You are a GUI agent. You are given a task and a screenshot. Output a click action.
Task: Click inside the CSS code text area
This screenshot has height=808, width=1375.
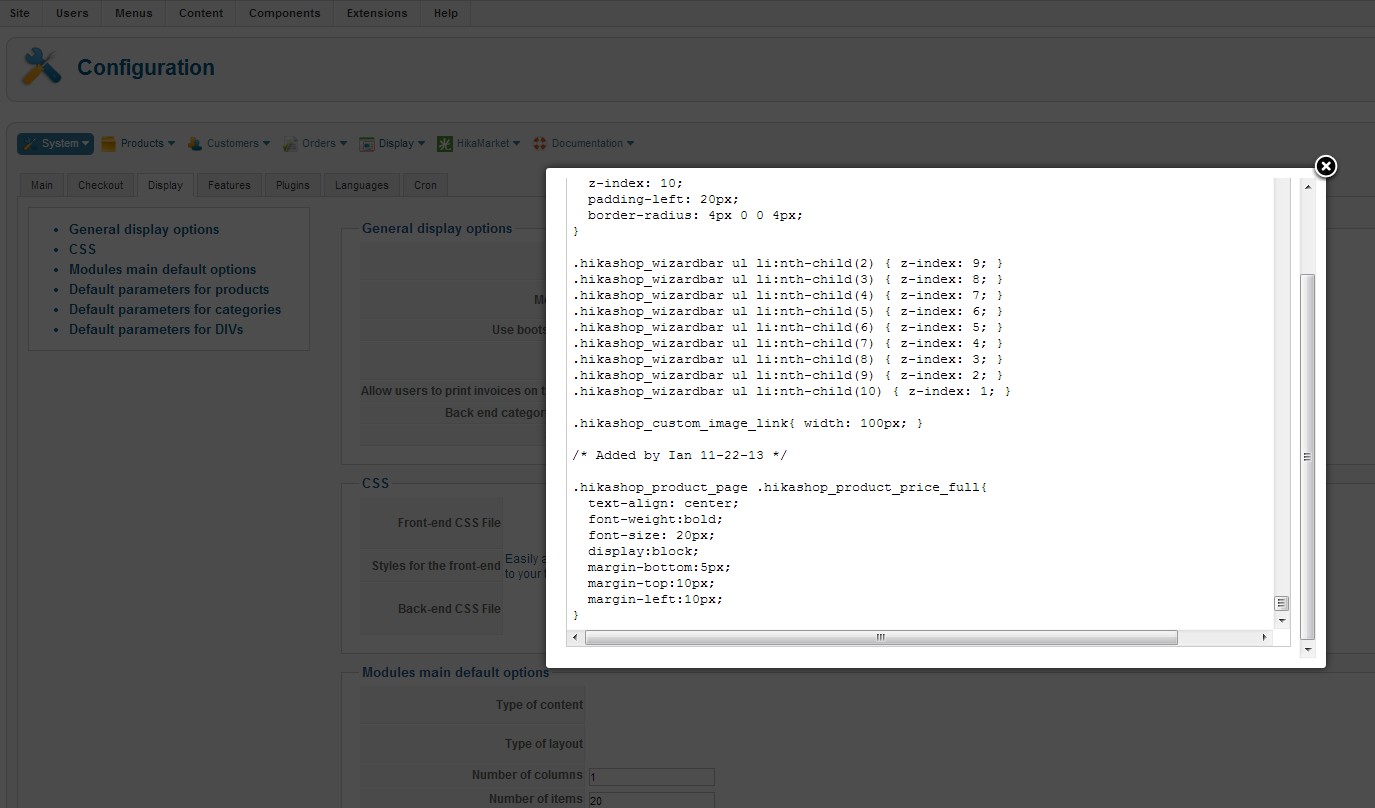click(900, 450)
